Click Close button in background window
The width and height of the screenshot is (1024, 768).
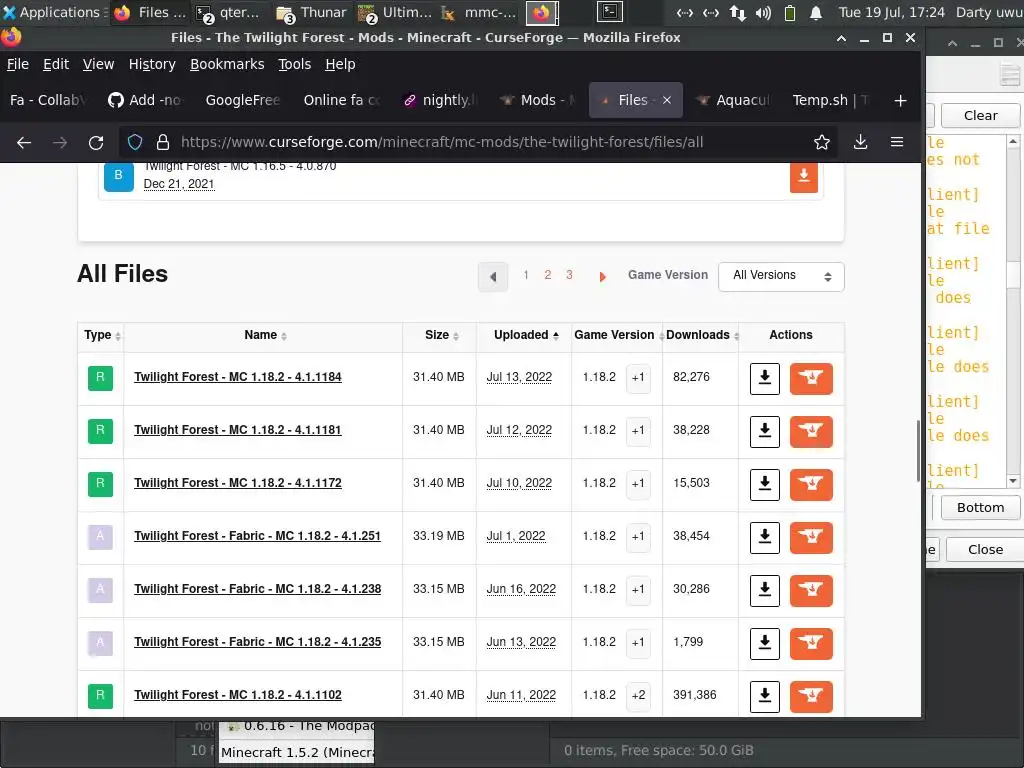985,550
